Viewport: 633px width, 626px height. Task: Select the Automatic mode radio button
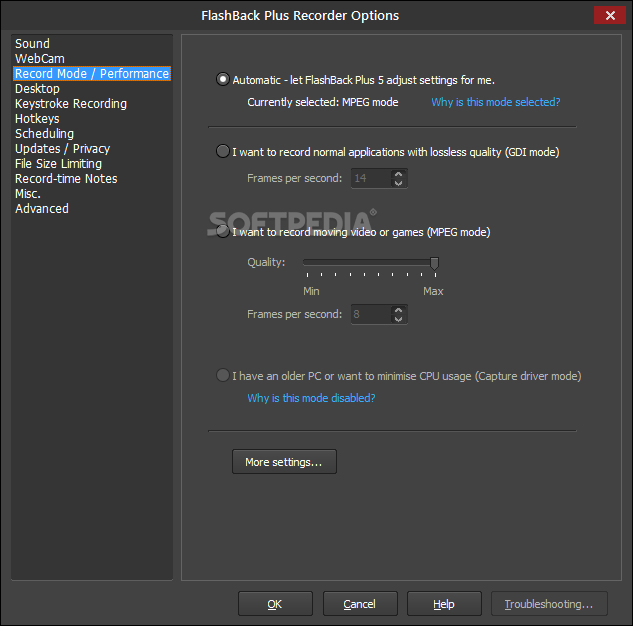(222, 79)
